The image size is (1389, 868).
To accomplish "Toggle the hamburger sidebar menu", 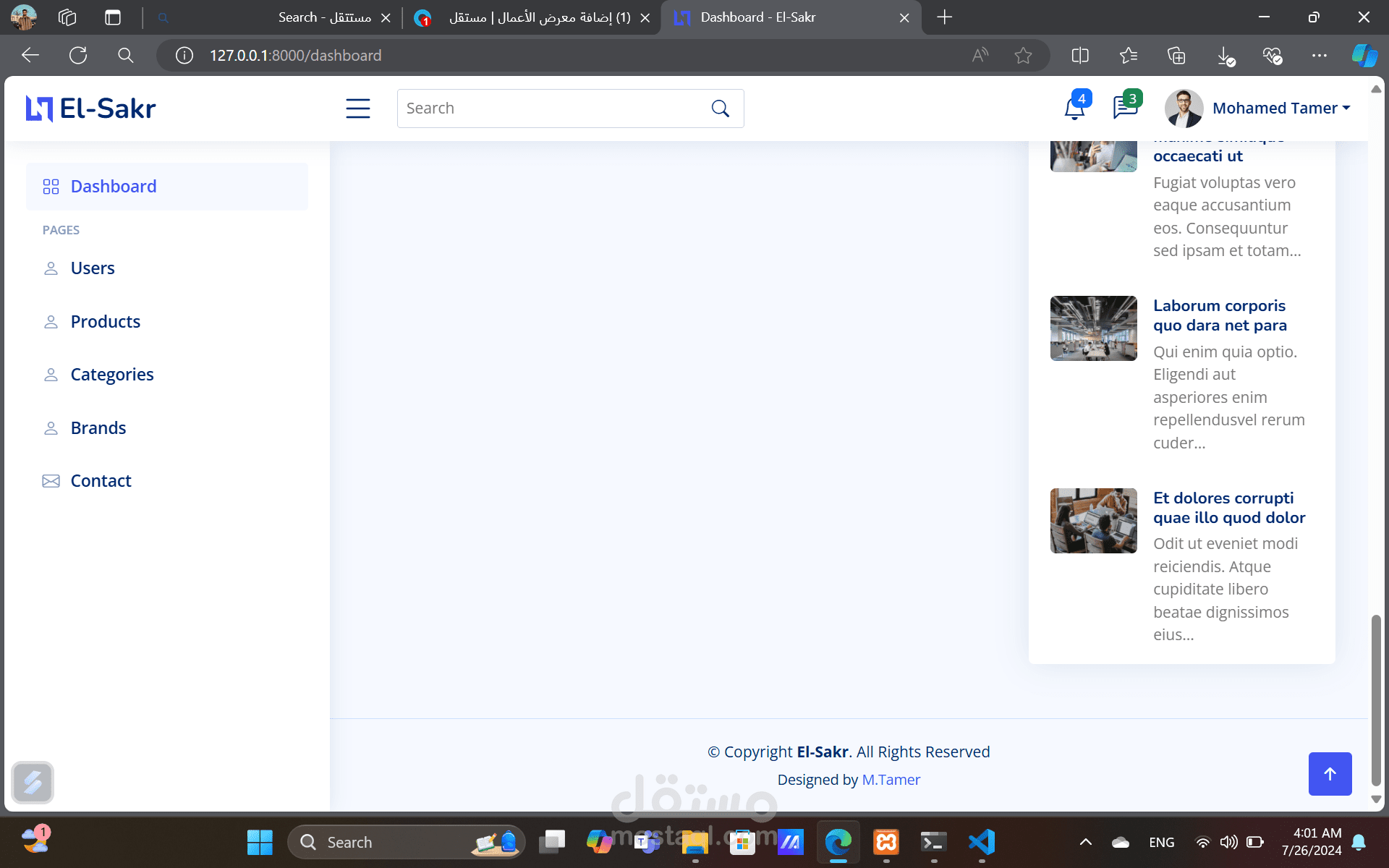I will point(357,109).
